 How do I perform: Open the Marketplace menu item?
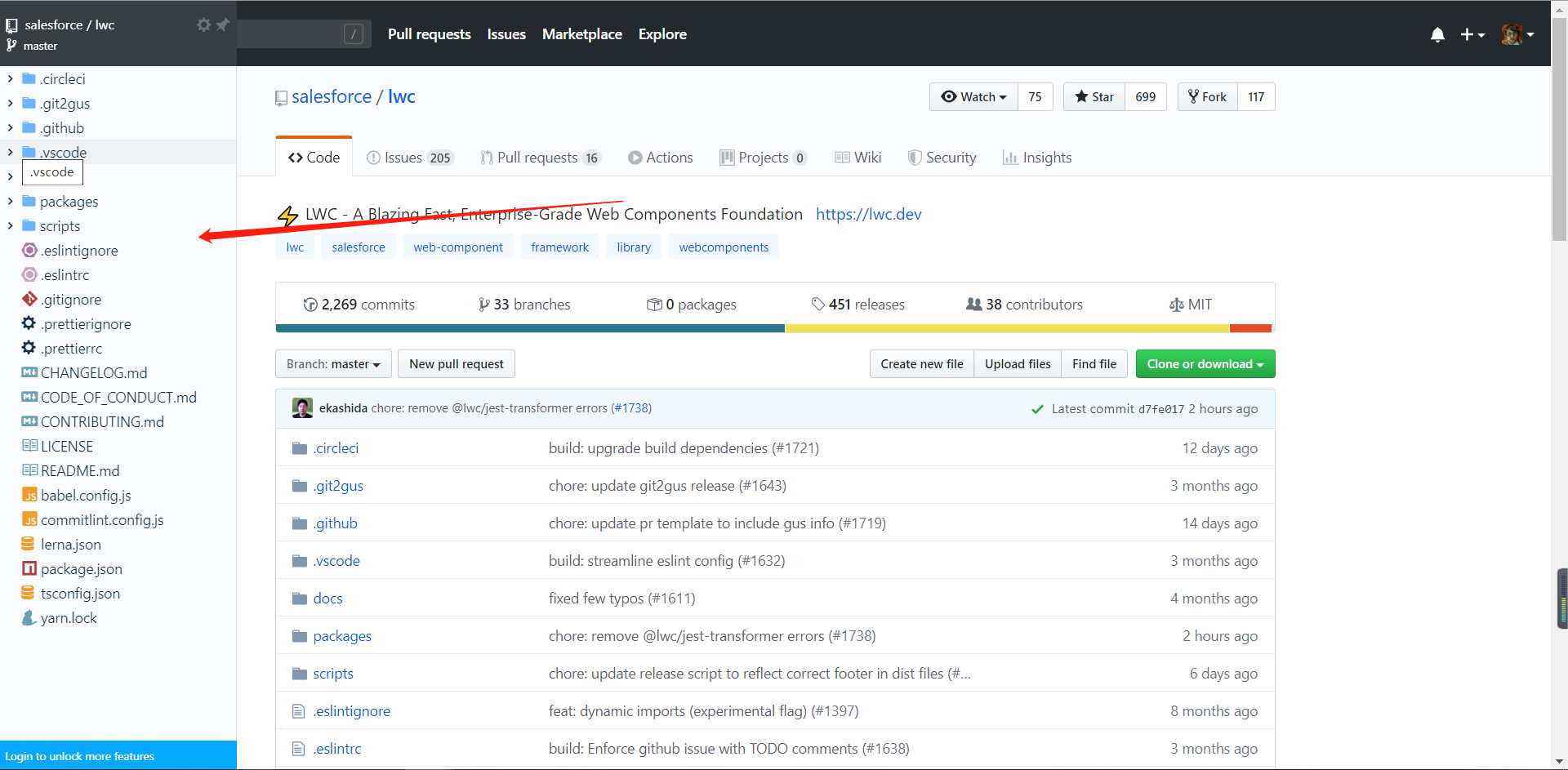(581, 34)
